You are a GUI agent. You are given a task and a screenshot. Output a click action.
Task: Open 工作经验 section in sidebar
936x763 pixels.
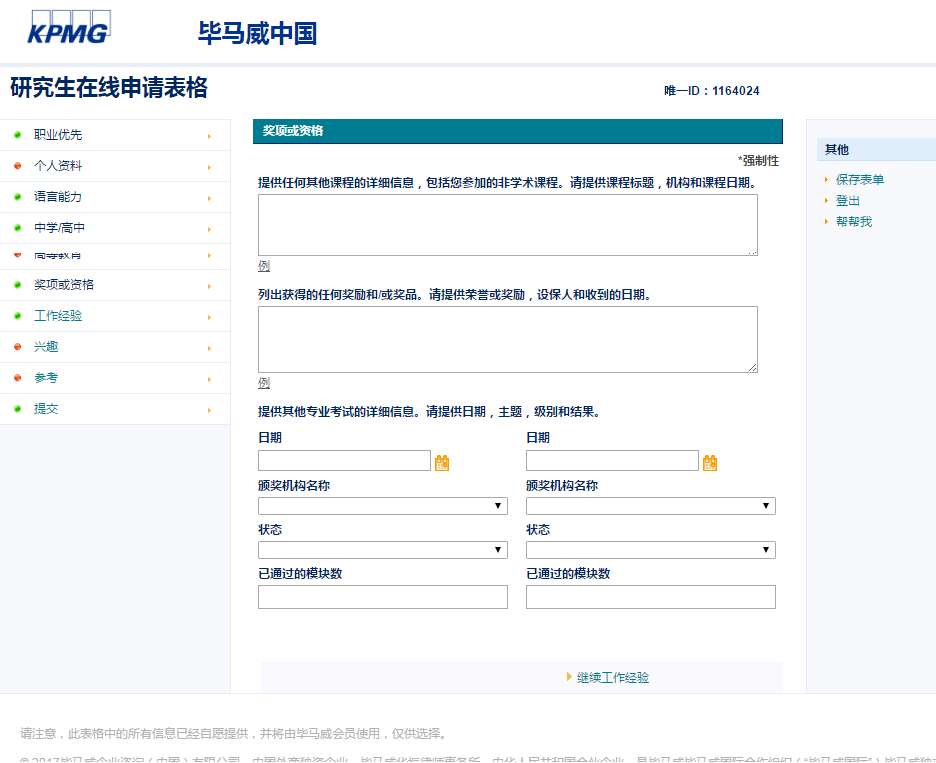point(58,316)
